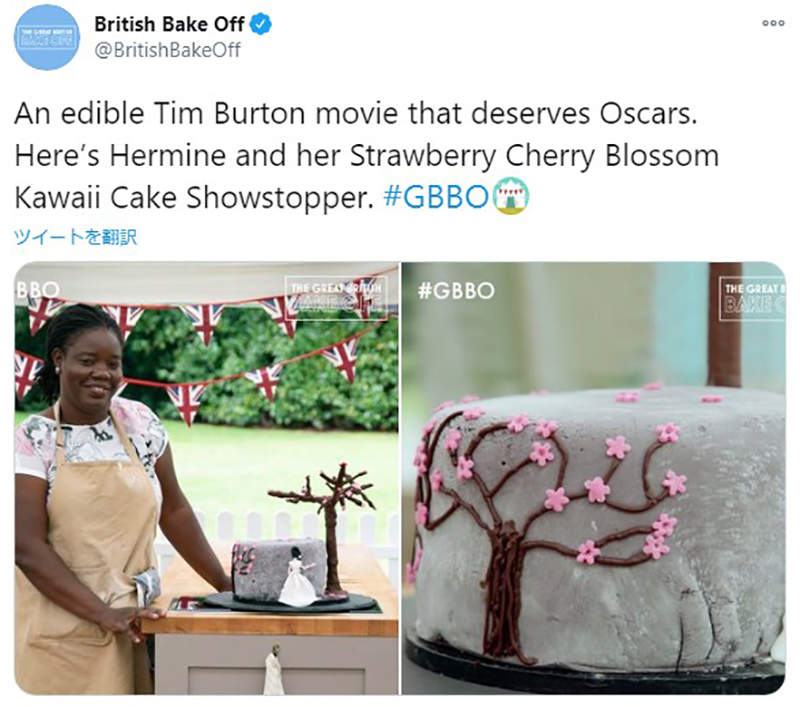Open the cherry blossom cake close-up photo
This screenshot has height=707, width=800.
pos(593,478)
